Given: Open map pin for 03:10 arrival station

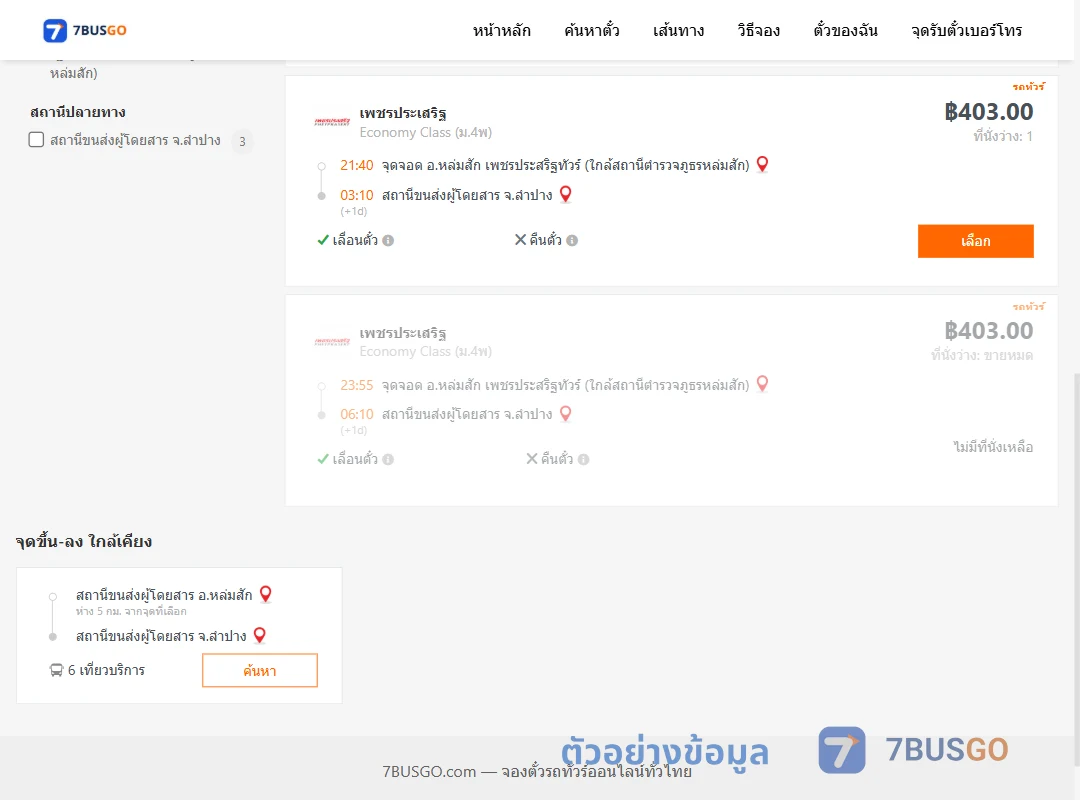Looking at the screenshot, I should (x=565, y=194).
